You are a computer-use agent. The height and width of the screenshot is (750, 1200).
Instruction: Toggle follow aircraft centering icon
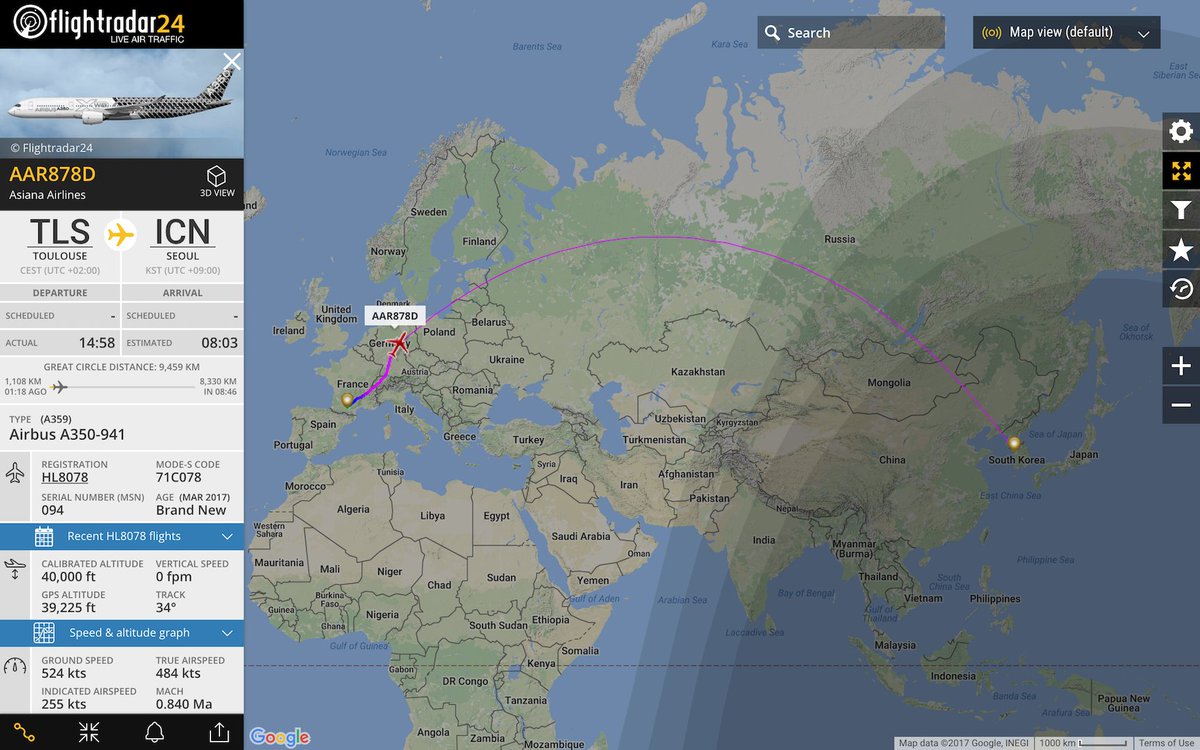(89, 732)
